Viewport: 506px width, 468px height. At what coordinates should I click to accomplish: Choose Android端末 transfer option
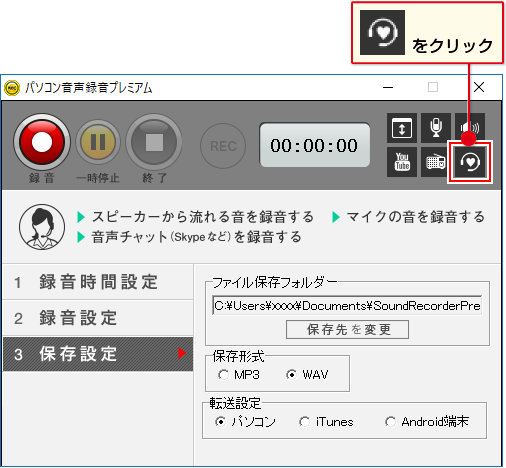[x=427, y=422]
